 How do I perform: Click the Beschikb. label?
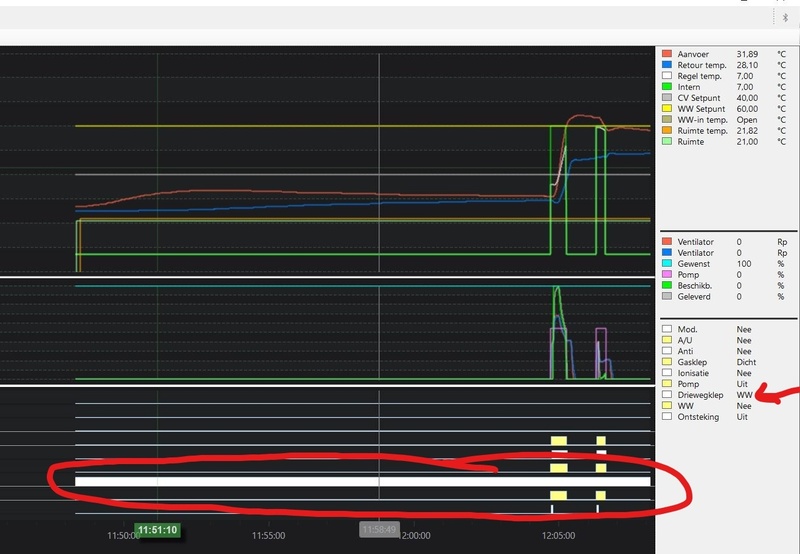(694, 285)
